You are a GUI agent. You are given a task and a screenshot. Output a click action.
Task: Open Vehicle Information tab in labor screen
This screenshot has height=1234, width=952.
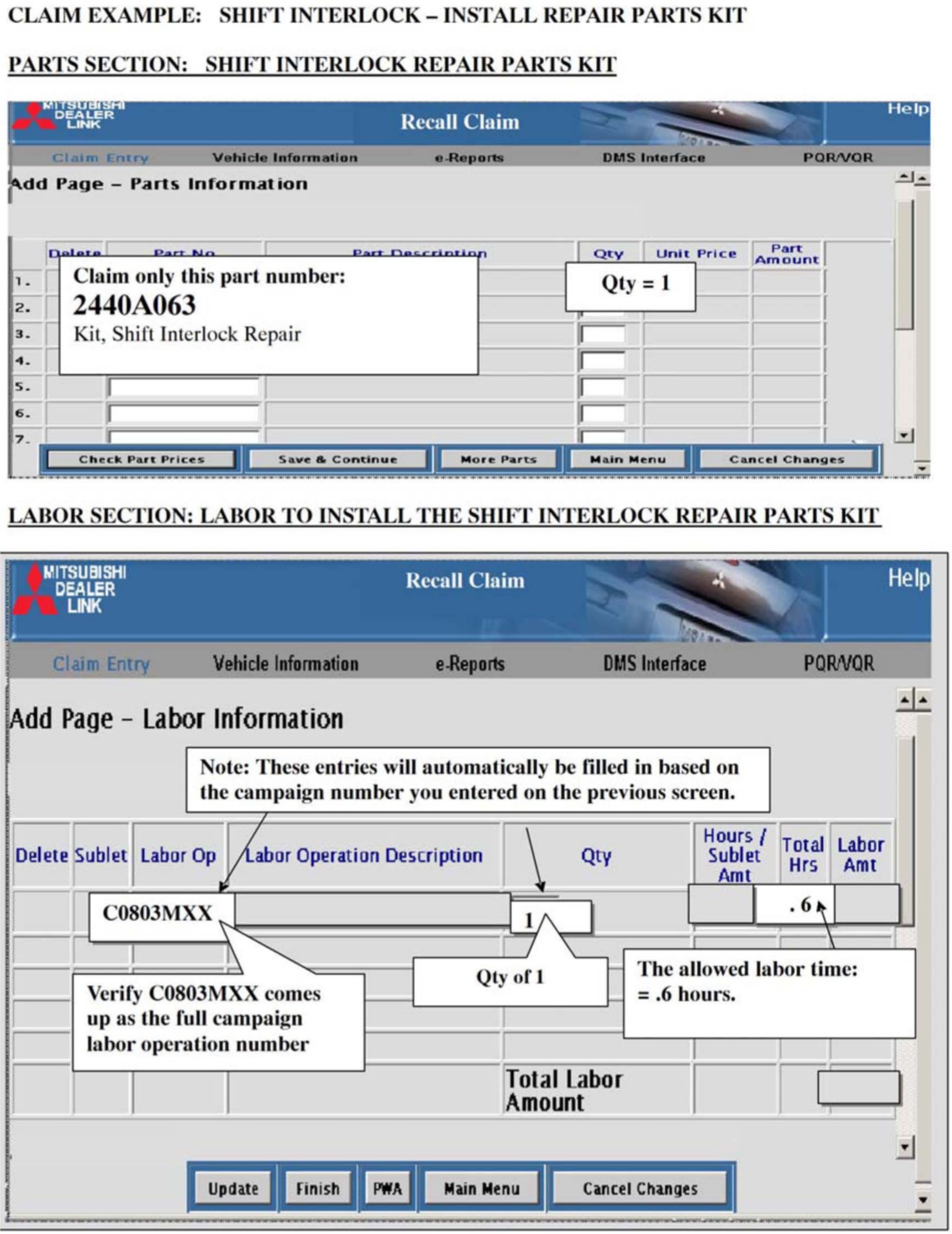pyautogui.click(x=285, y=663)
